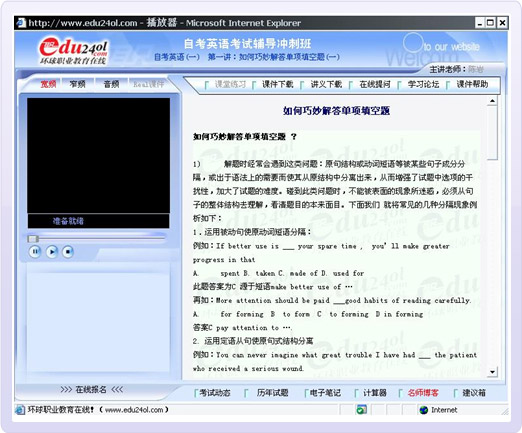
Task: Open the 课件下载 link
Action: [x=278, y=84]
